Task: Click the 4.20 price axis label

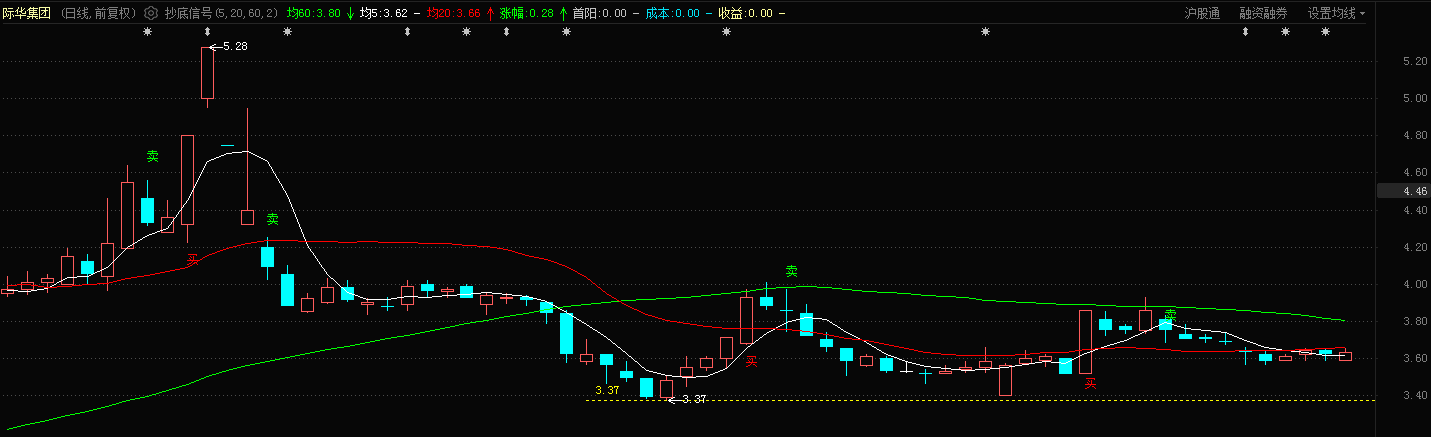Action: tap(1415, 247)
